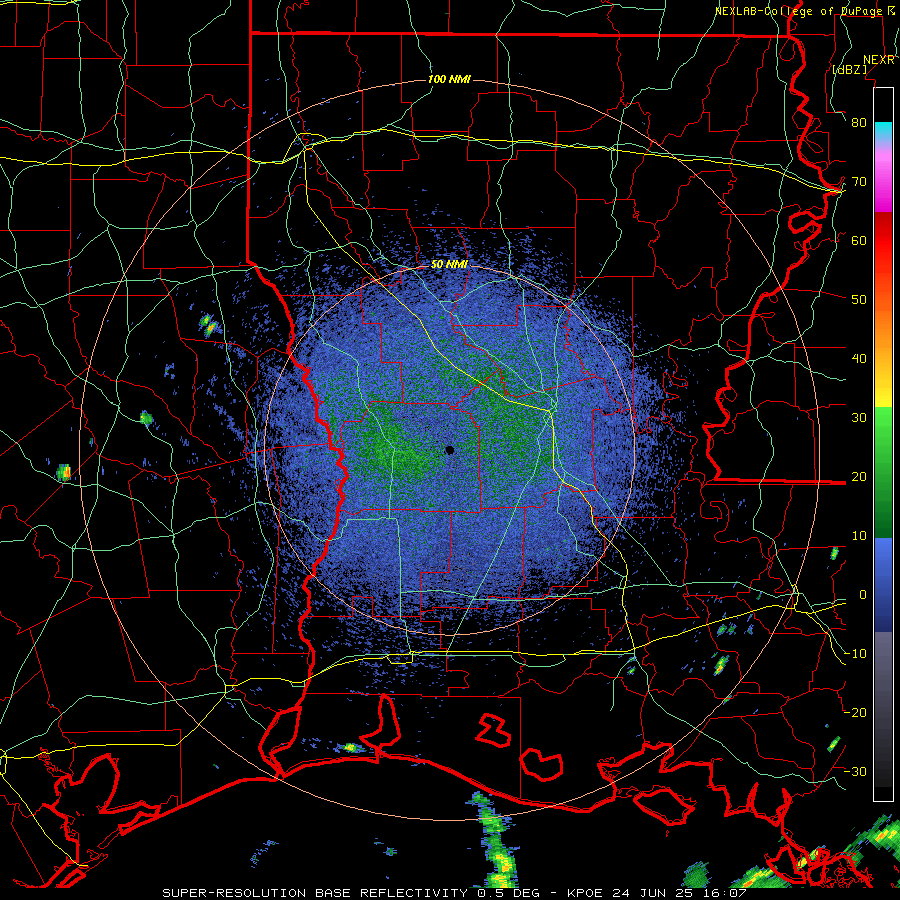
Task: Click the 50 value on the dBZ scale
Action: point(859,300)
